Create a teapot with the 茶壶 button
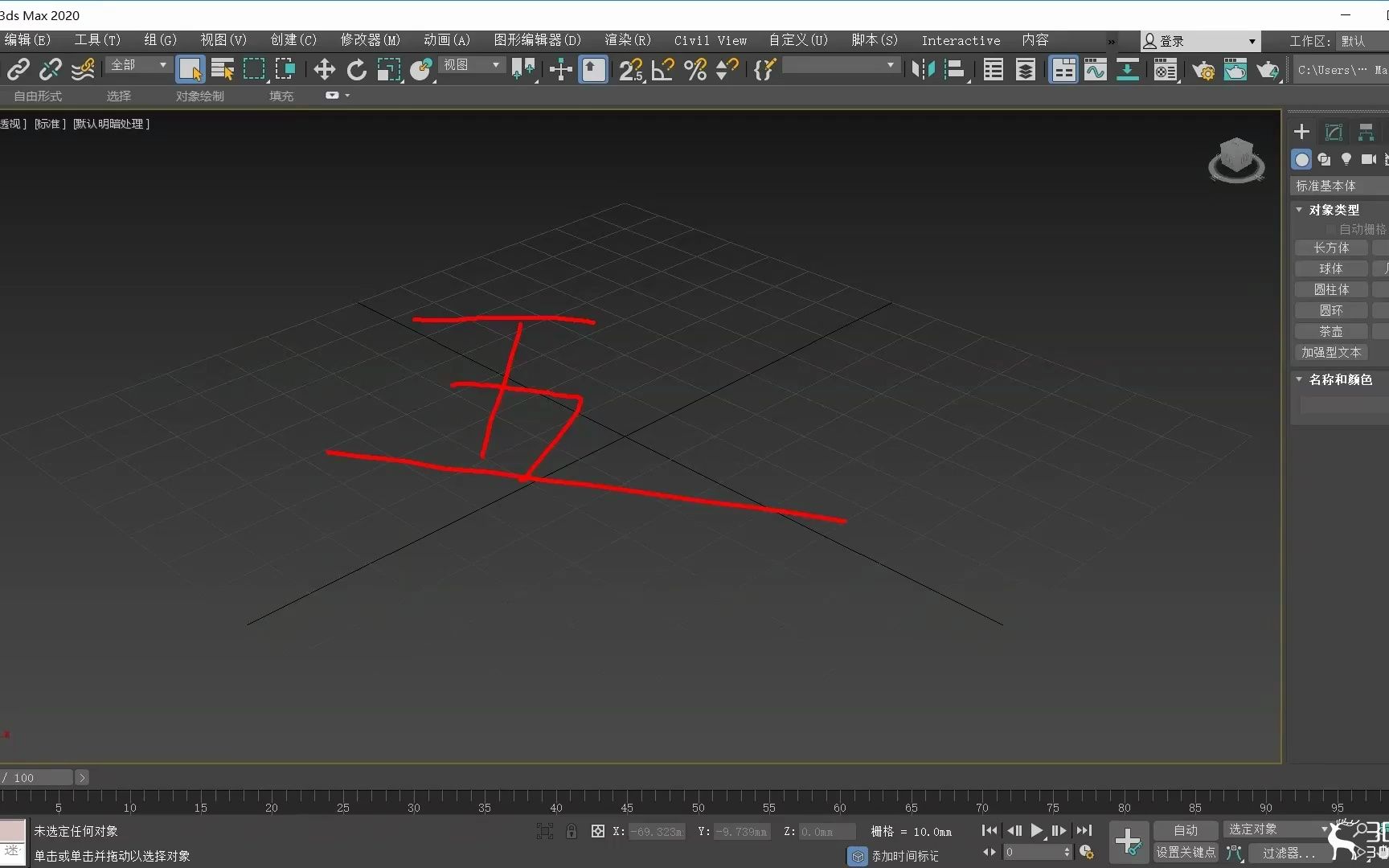Image resolution: width=1389 pixels, height=868 pixels. pyautogui.click(x=1331, y=331)
